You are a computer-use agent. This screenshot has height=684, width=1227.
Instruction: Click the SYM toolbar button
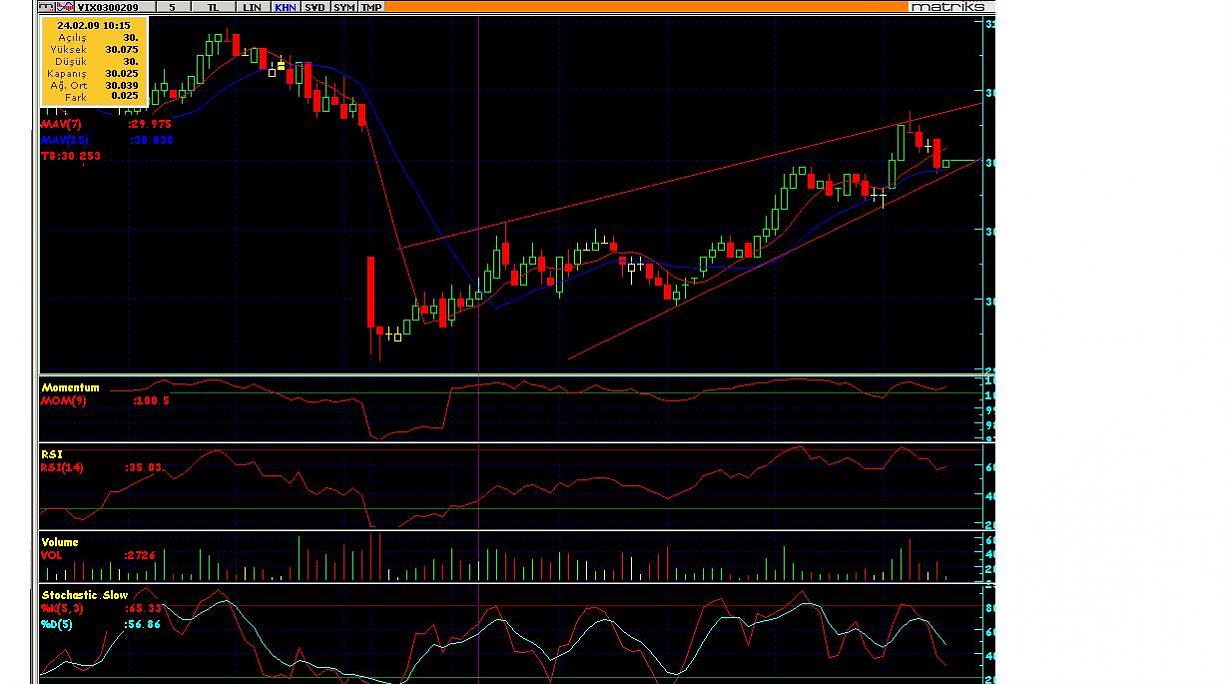pyautogui.click(x=344, y=6)
